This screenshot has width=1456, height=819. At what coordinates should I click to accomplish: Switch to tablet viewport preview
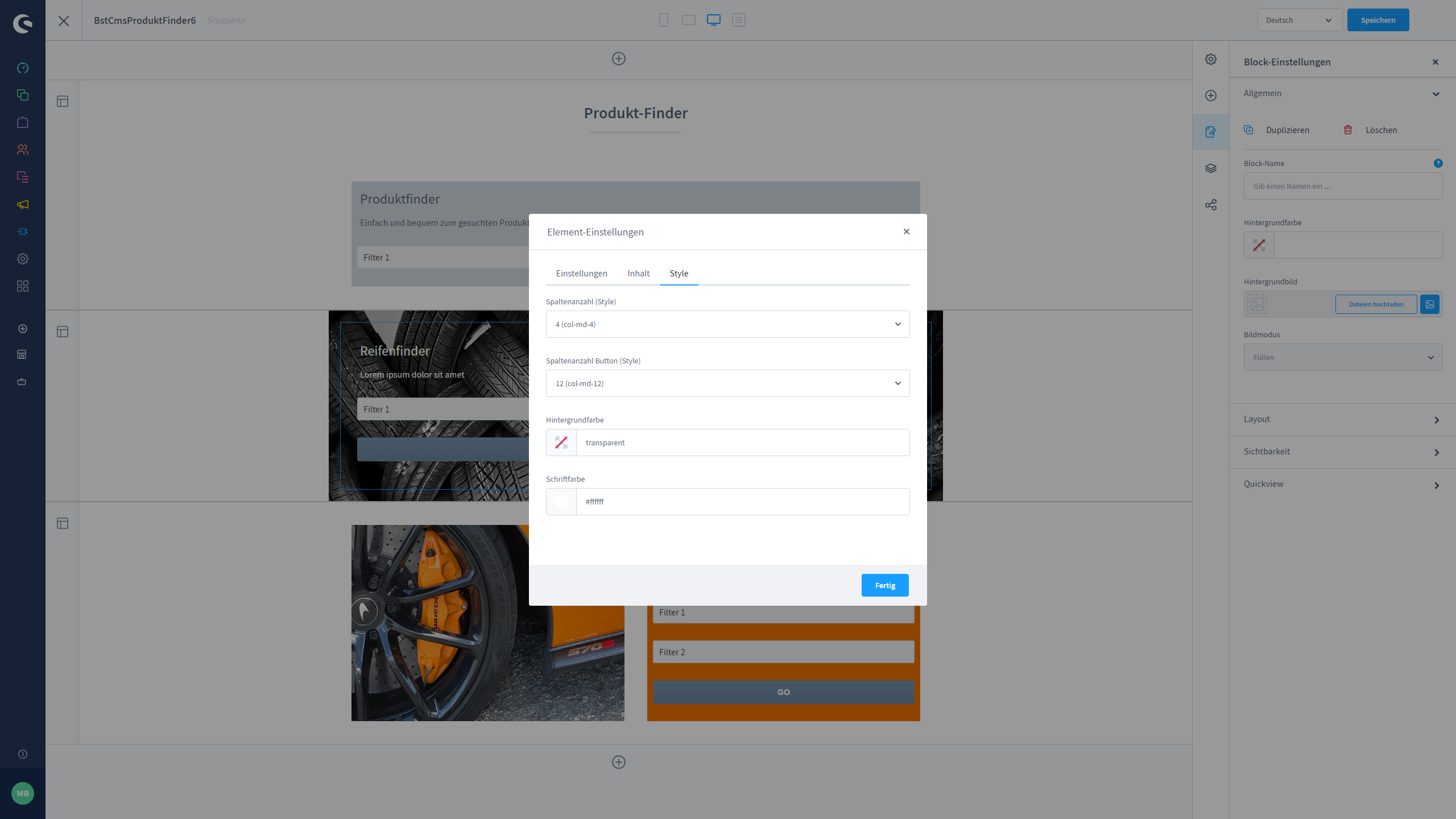689,20
